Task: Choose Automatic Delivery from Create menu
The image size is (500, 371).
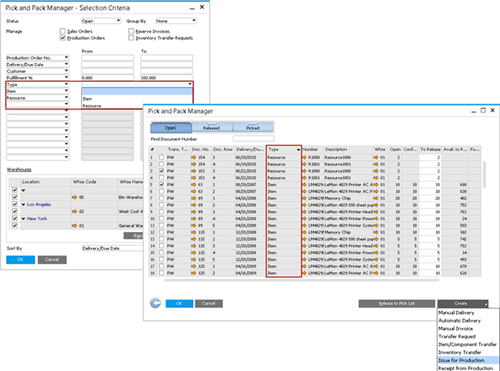Action: (468, 321)
